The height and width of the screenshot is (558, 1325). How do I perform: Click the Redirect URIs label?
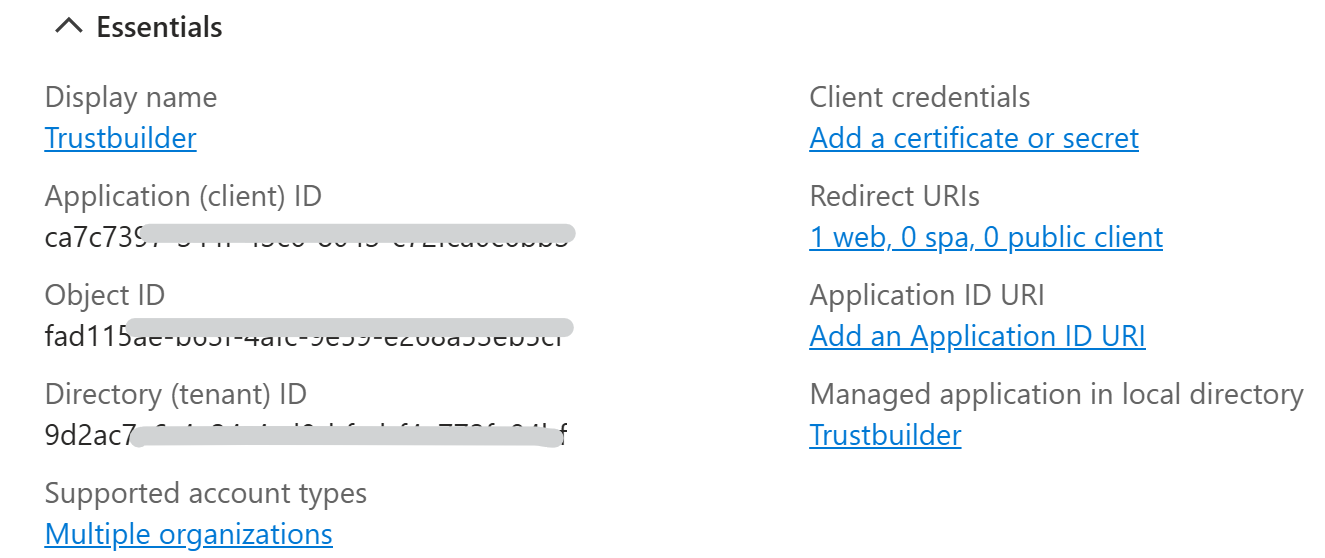895,196
